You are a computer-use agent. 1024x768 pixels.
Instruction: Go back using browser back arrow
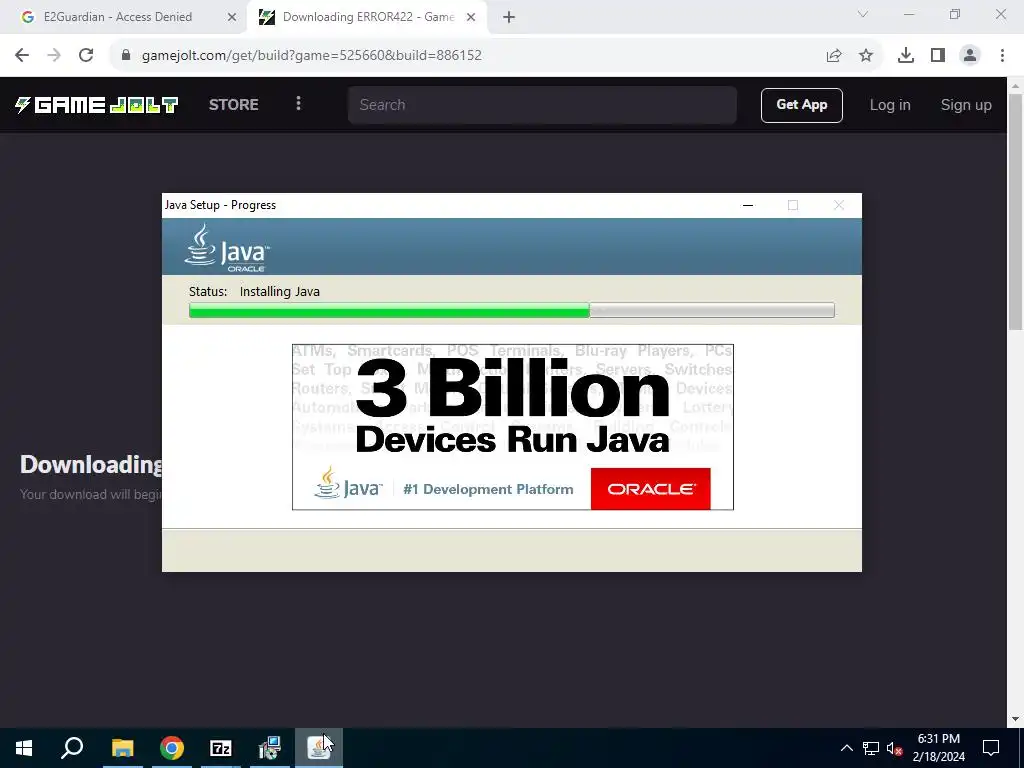coord(22,56)
